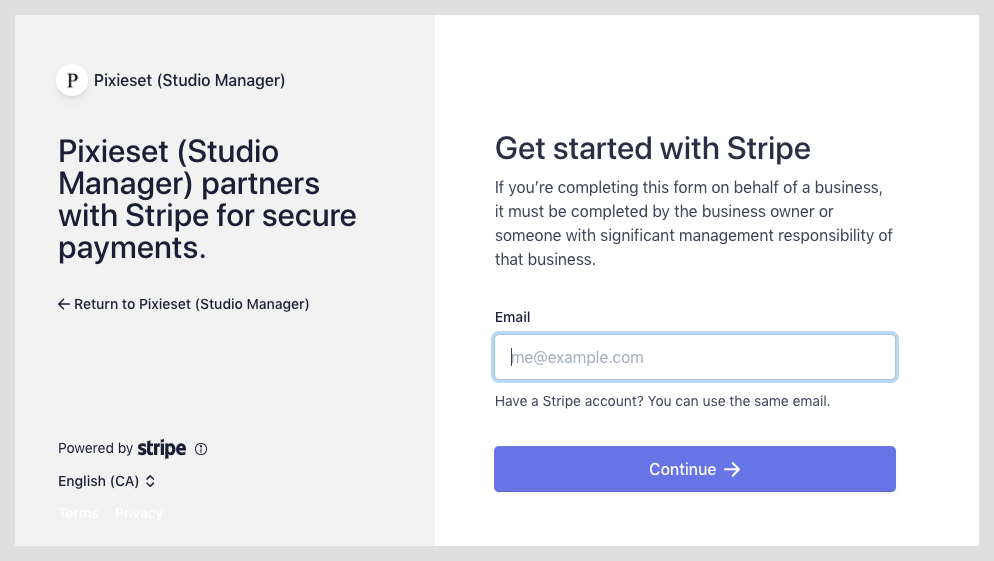
Task: Open the Terms link
Action: coord(78,513)
